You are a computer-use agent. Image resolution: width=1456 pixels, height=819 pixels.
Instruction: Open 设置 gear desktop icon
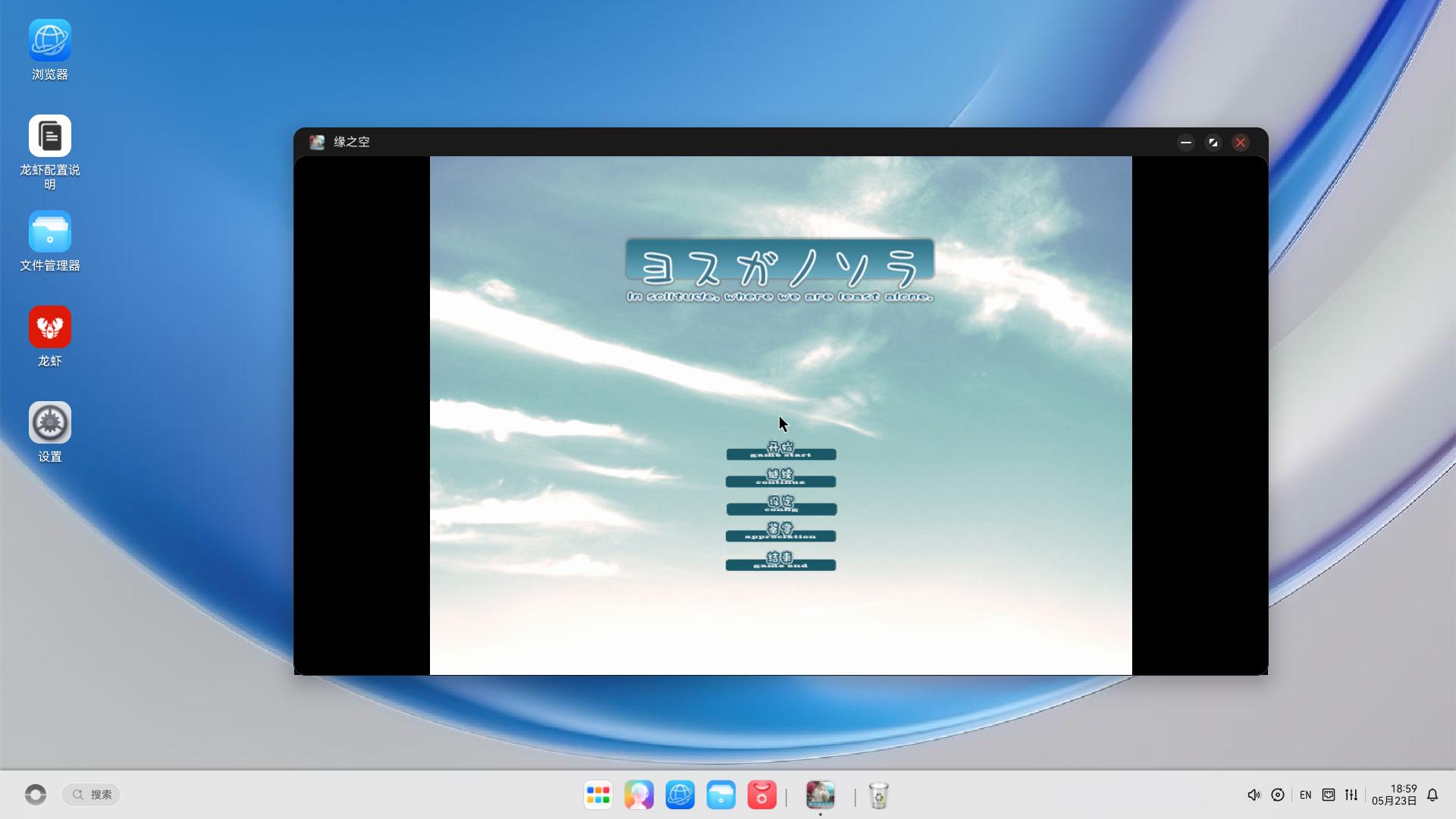(x=50, y=432)
